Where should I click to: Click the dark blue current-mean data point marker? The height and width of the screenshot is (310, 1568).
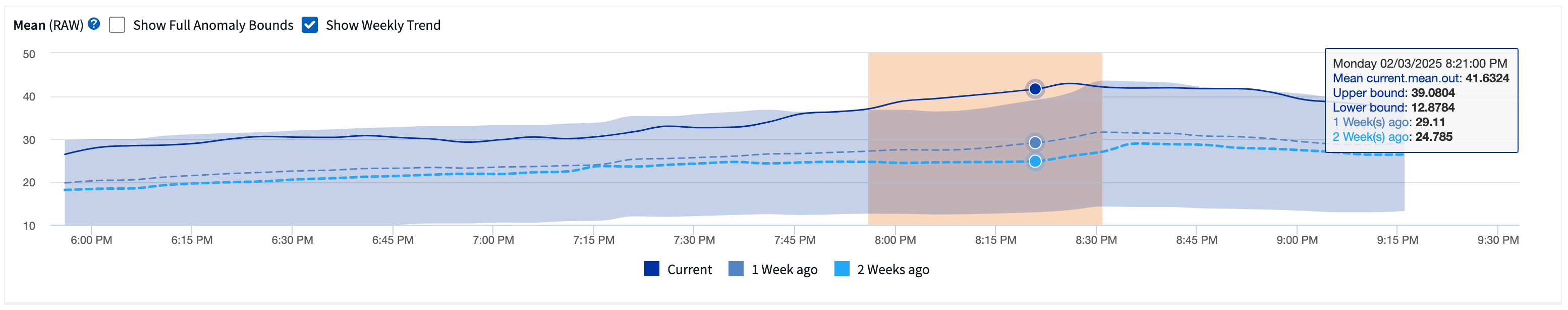[x=1035, y=89]
